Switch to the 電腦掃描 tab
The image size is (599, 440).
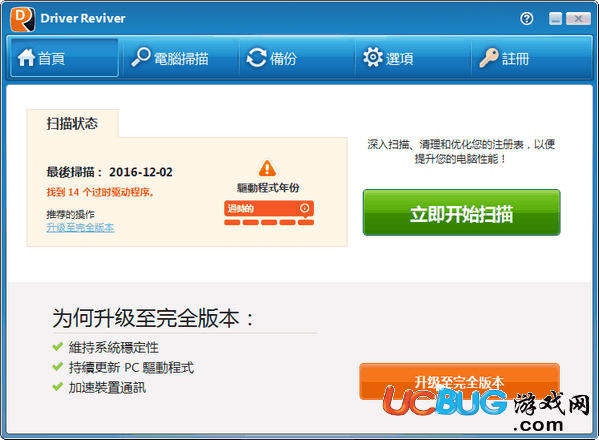click(x=181, y=58)
